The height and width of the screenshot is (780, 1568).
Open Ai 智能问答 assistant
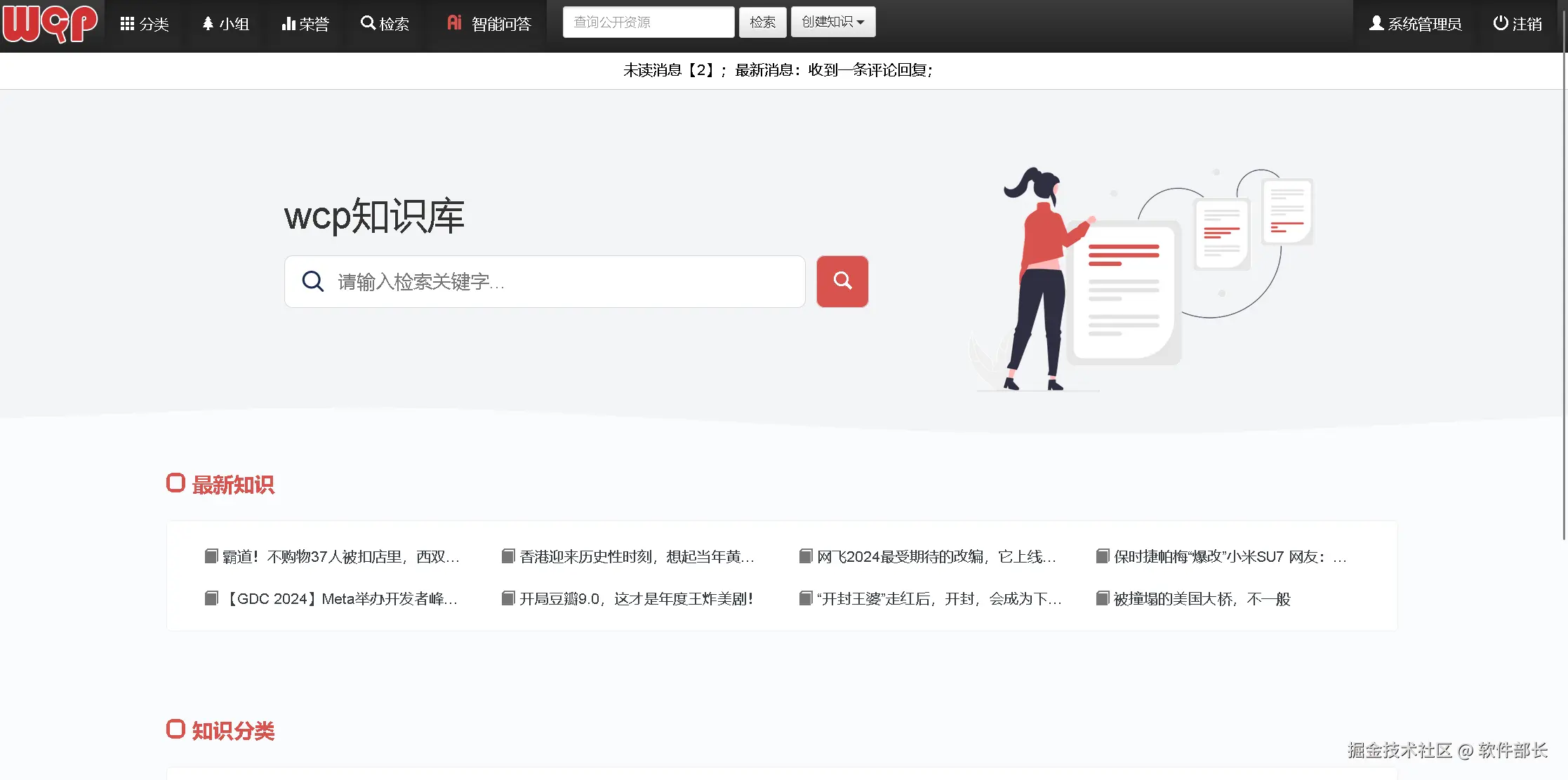pos(489,24)
